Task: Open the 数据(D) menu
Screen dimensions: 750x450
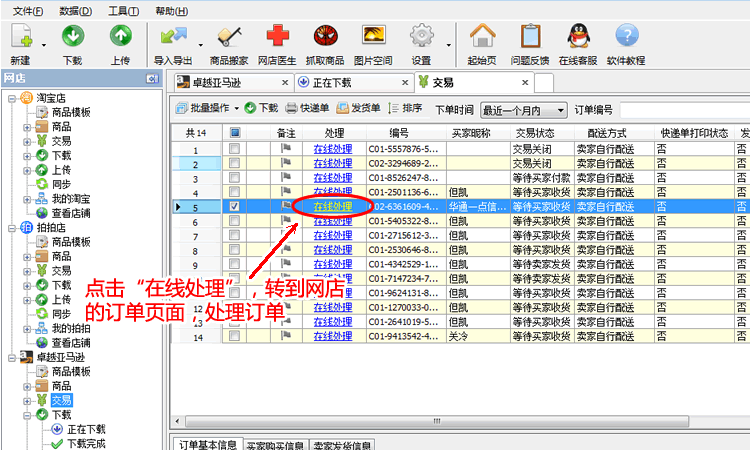Action: [76, 11]
